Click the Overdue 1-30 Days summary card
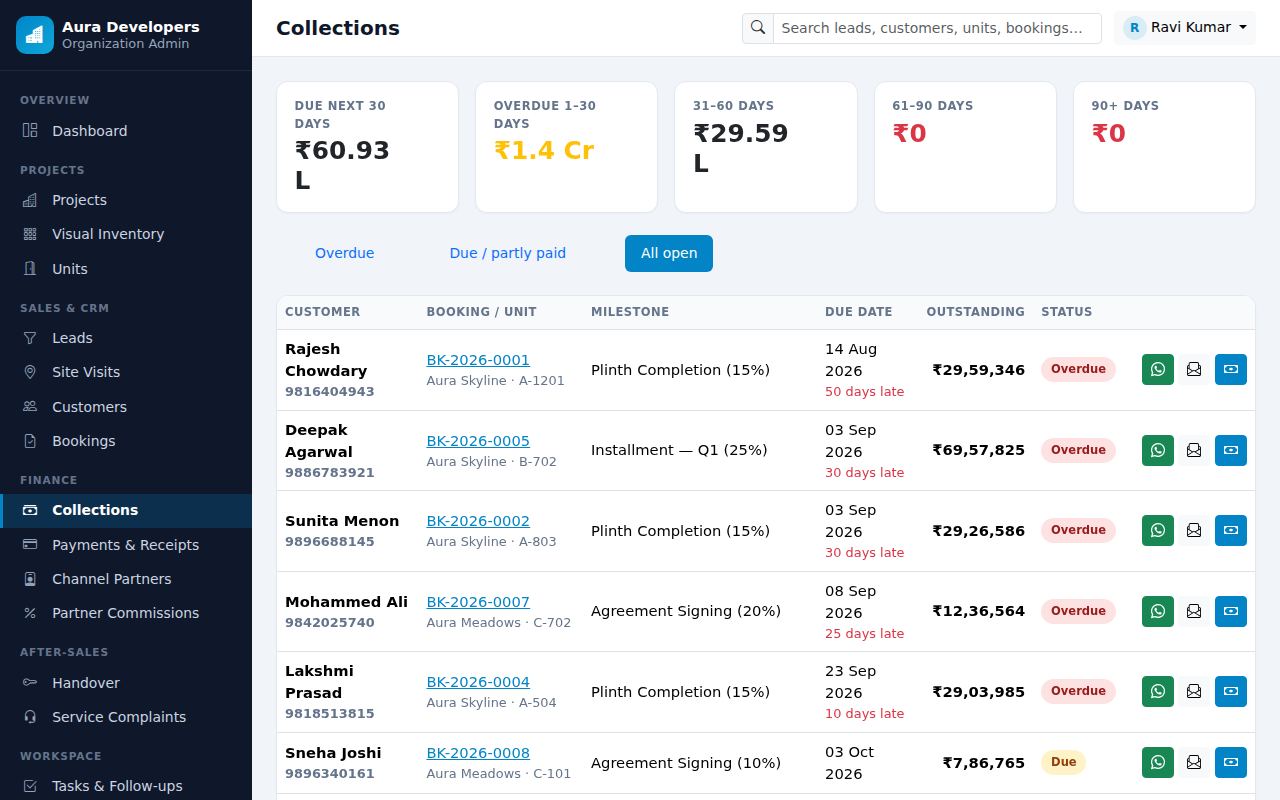Screen dimensions: 1280x800 [x=566, y=147]
